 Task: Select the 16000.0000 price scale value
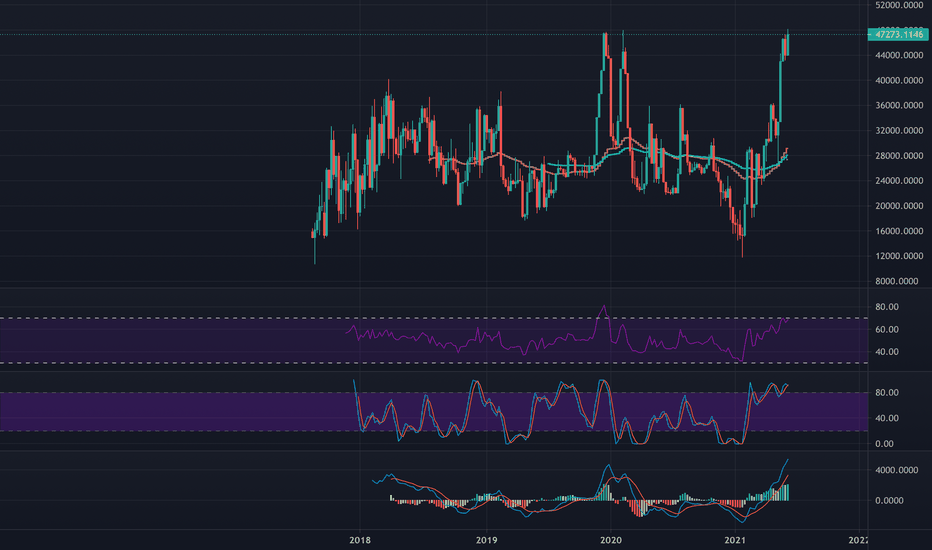click(x=899, y=231)
